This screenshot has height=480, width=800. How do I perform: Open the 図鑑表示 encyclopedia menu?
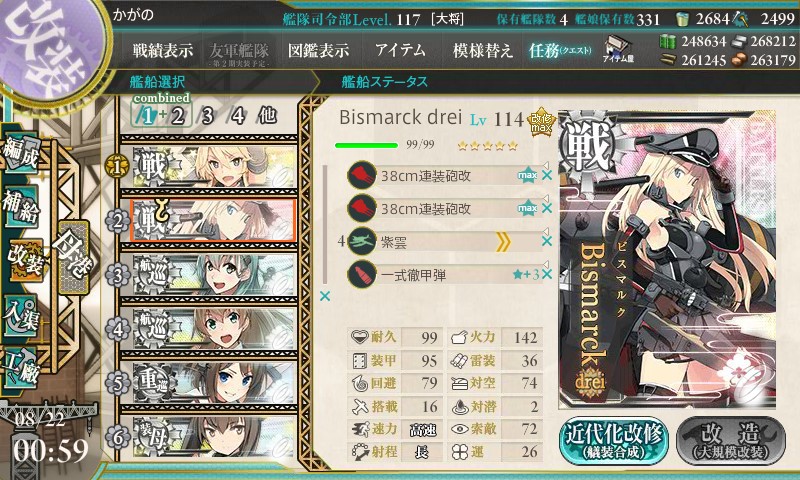(318, 50)
